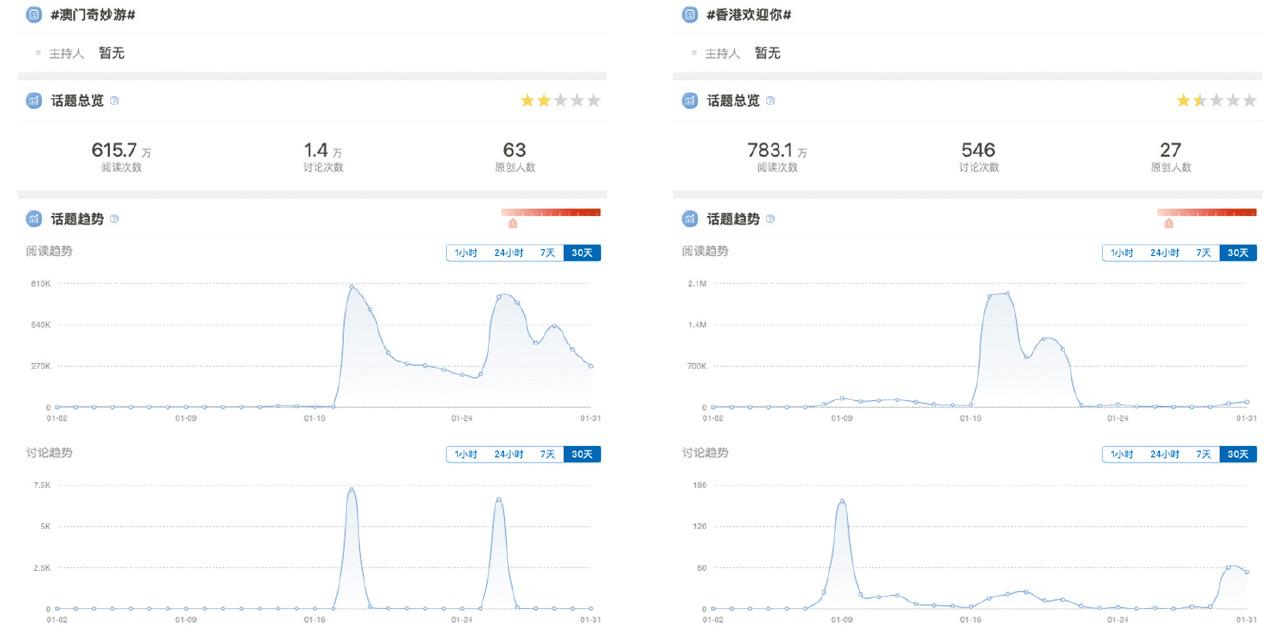1280x633 pixels.
Task: Click the #香港欢迎你# topic title
Action: [x=748, y=15]
